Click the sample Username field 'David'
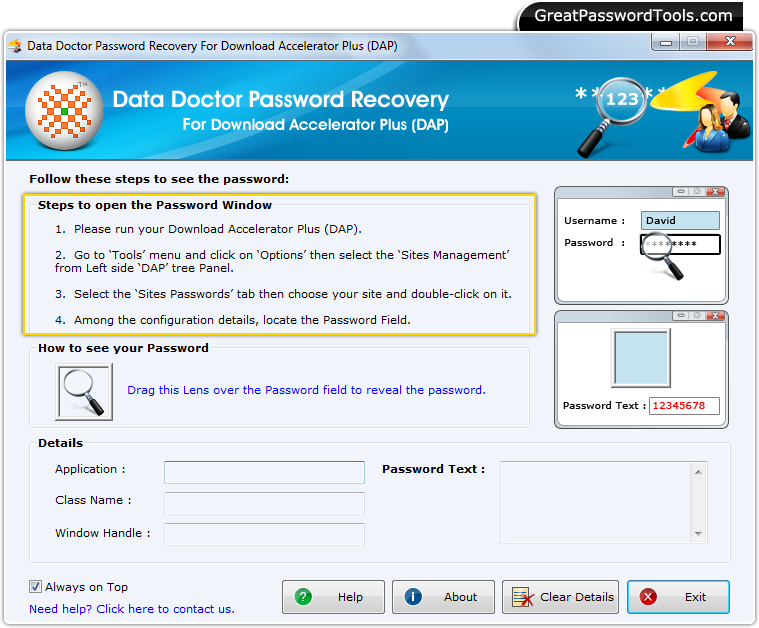Screen dimensions: 759x628 tap(680, 220)
